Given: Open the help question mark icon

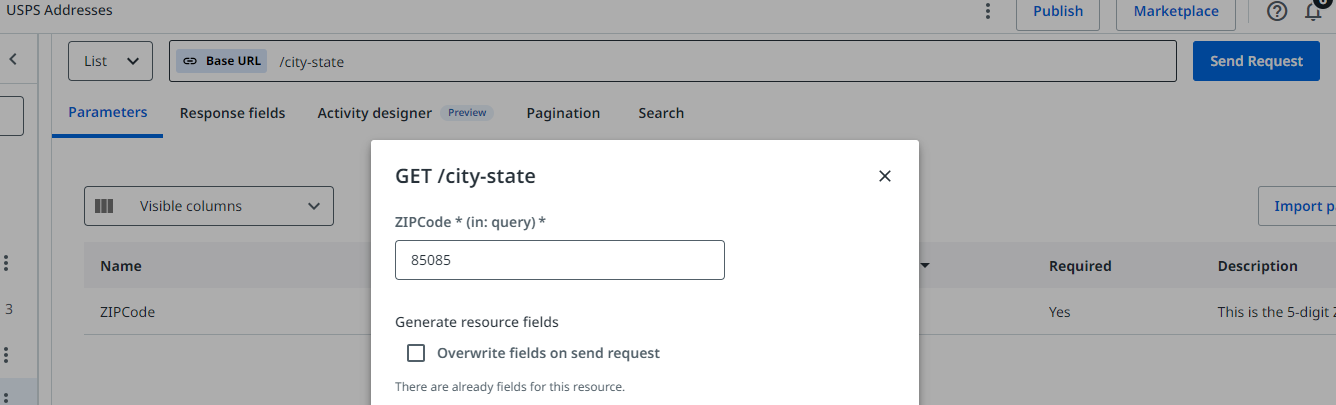Looking at the screenshot, I should (1277, 11).
